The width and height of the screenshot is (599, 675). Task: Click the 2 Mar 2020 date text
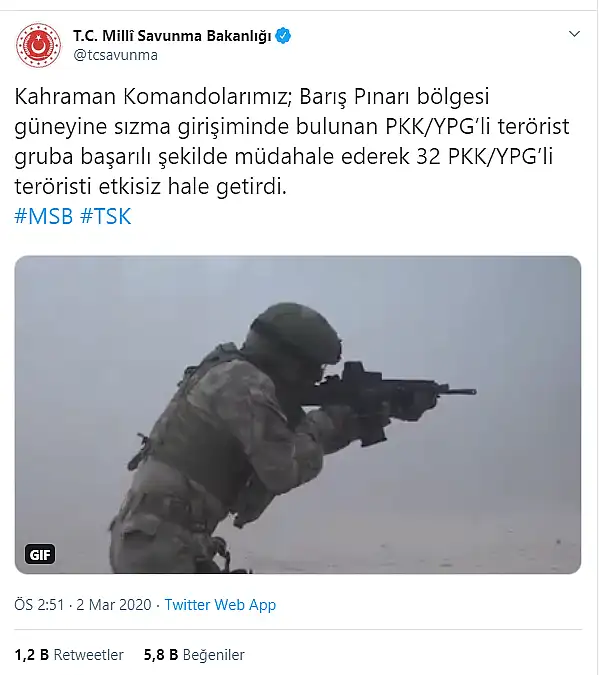point(114,605)
